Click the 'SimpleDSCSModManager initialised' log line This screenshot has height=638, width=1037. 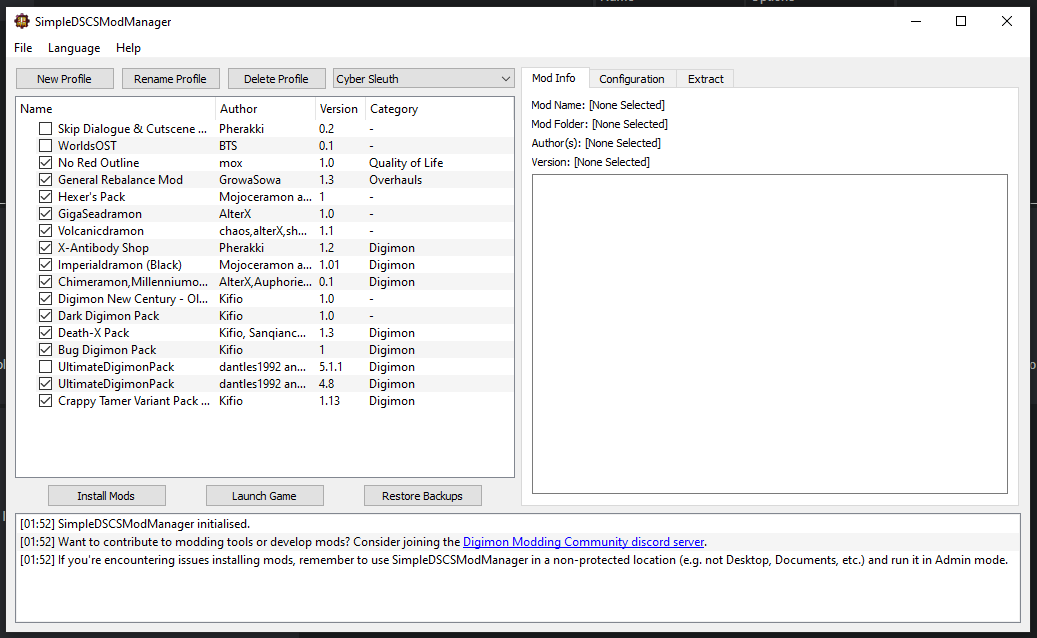coord(135,524)
